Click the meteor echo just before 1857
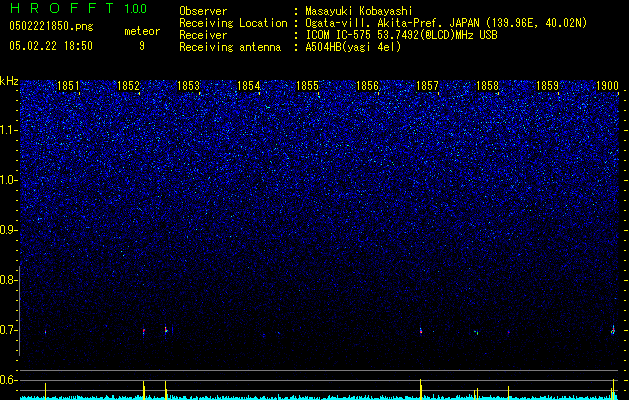Screen dimensions: 629x400 pyautogui.click(x=421, y=331)
